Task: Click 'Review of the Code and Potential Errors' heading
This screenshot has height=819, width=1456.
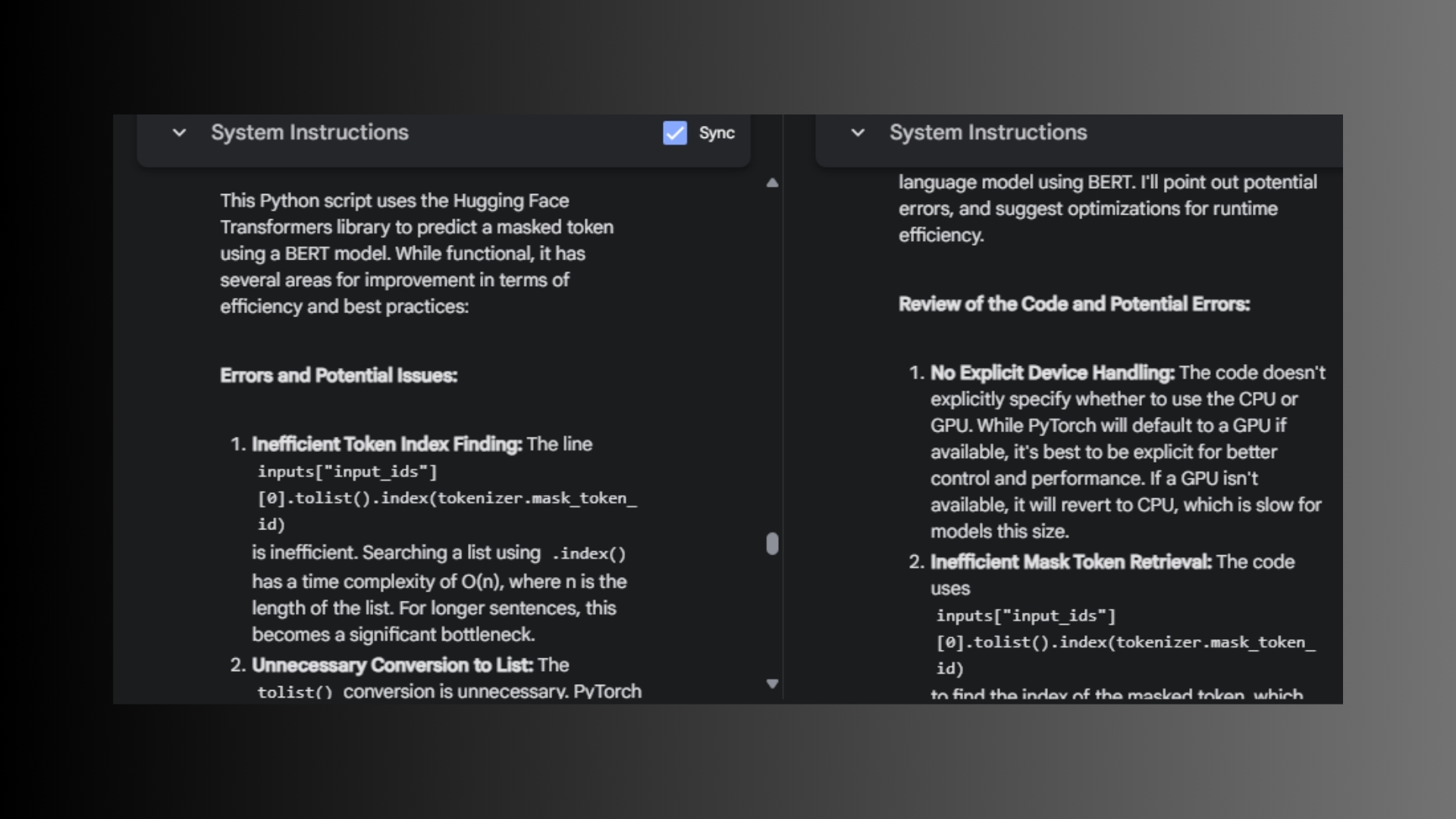Action: tap(1073, 304)
